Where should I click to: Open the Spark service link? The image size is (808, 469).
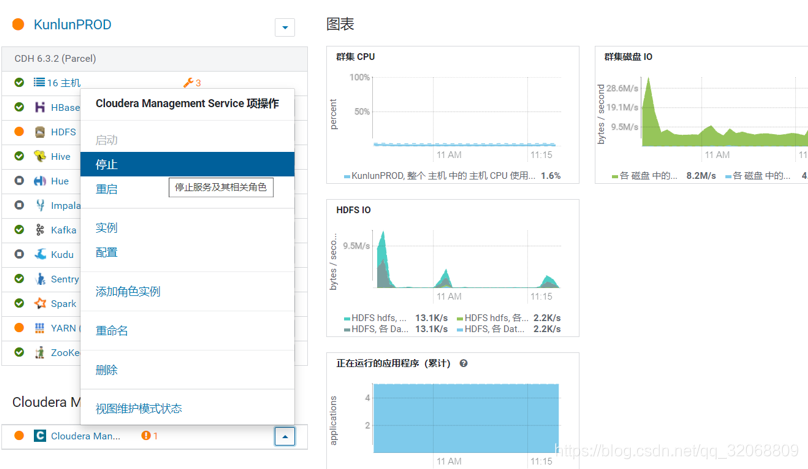coord(63,304)
